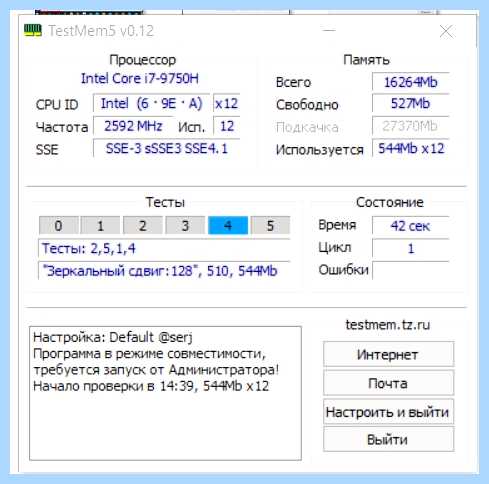
Task: Click the empty Ошибки errors field
Action: point(411,271)
